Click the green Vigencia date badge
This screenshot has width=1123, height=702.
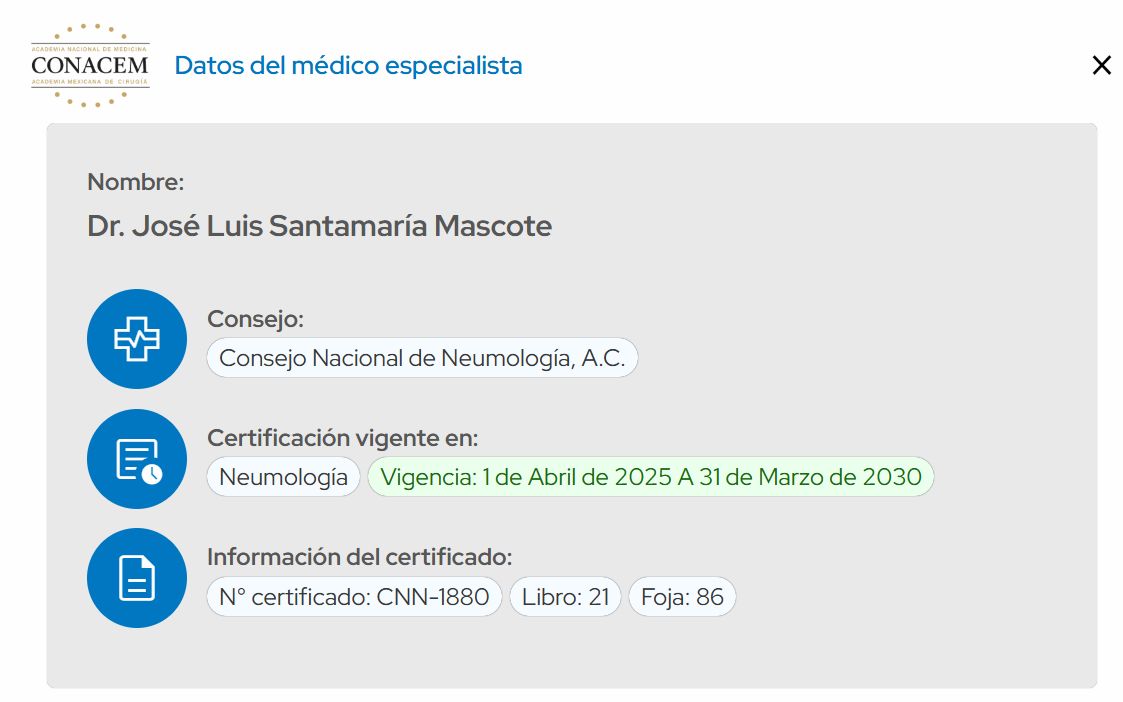pos(651,477)
